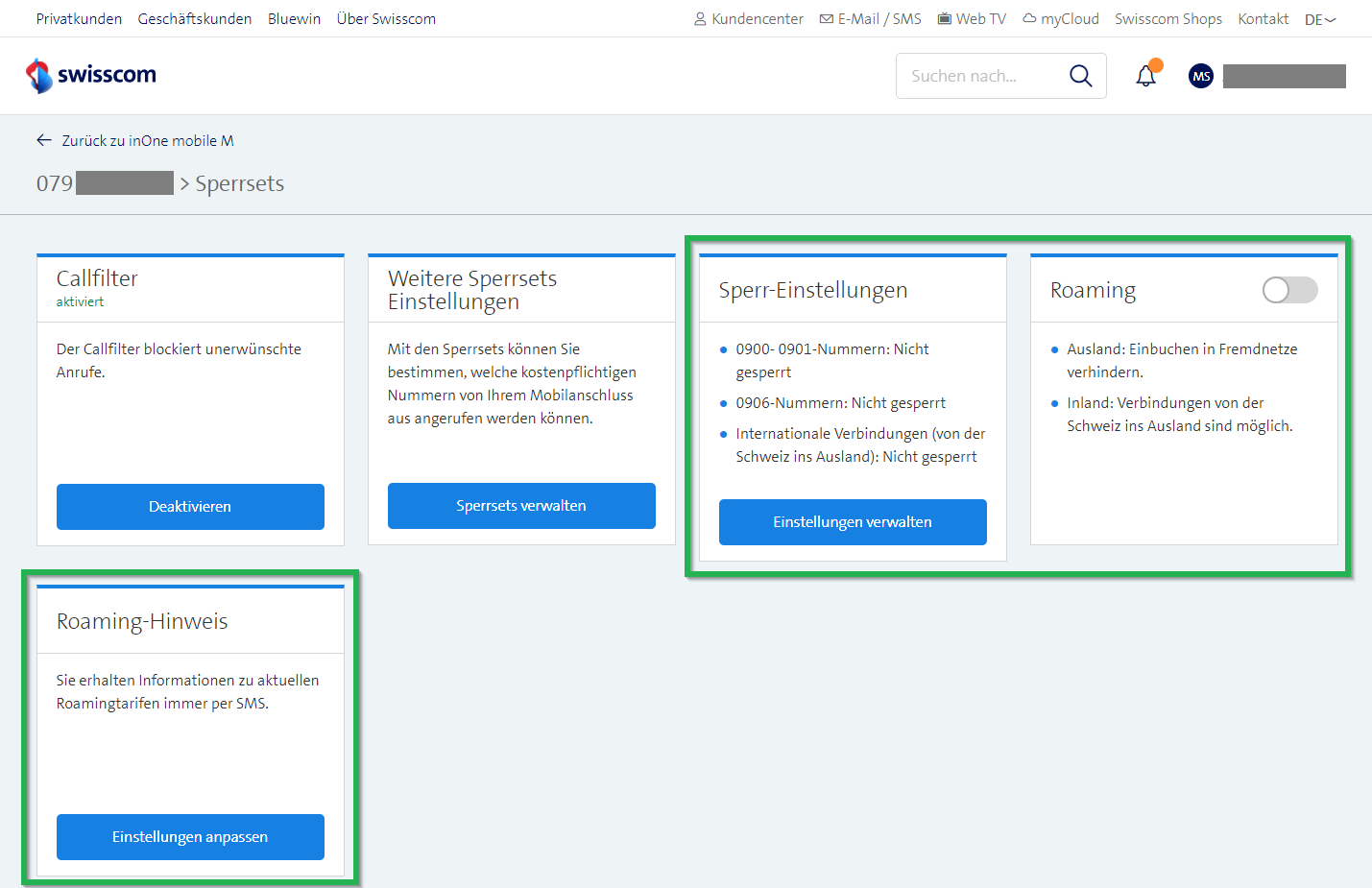1372x888 pixels.
Task: Open the Swisscom Shops link
Action: click(x=1167, y=19)
